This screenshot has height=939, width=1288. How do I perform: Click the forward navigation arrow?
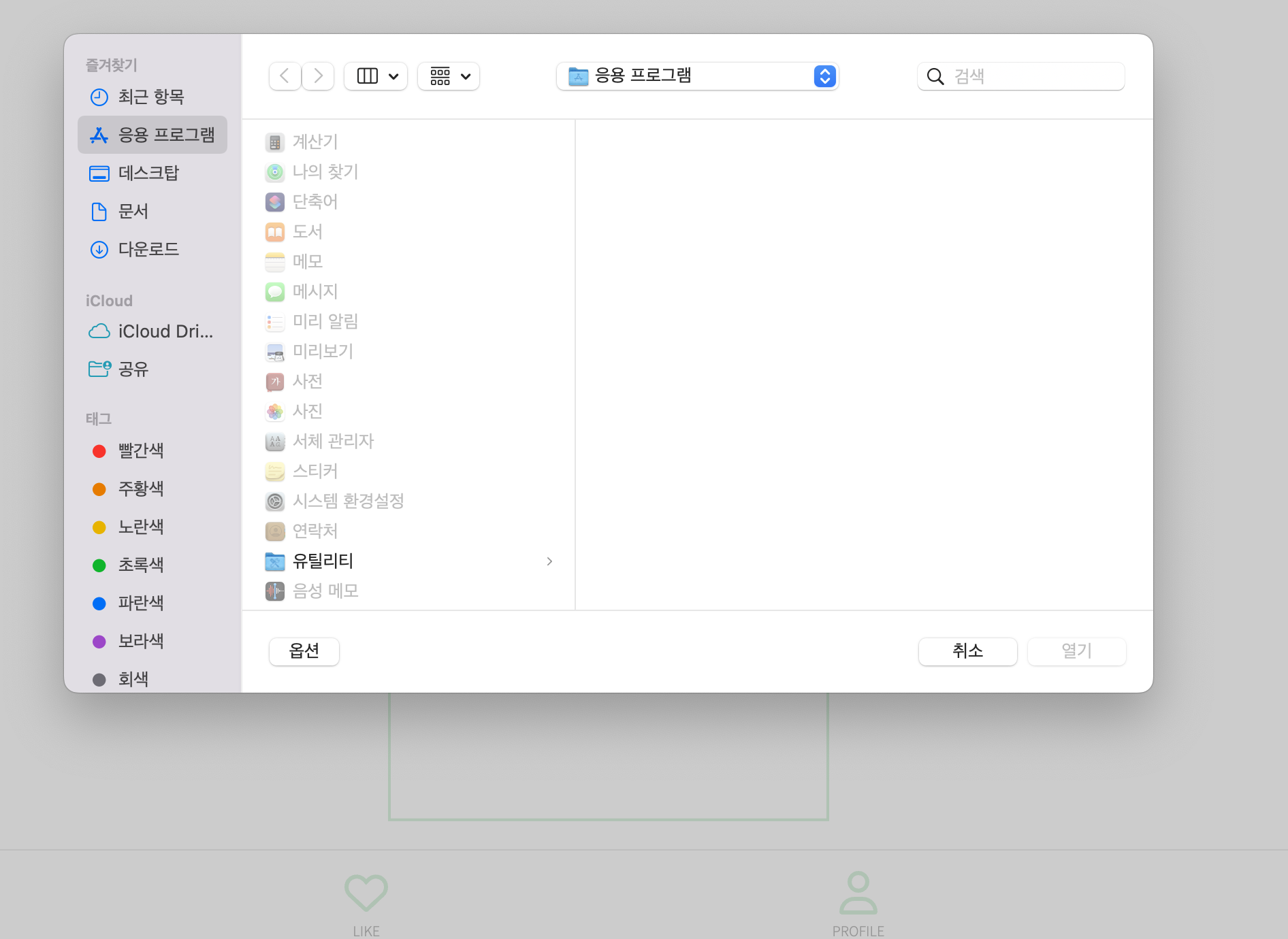(x=318, y=76)
